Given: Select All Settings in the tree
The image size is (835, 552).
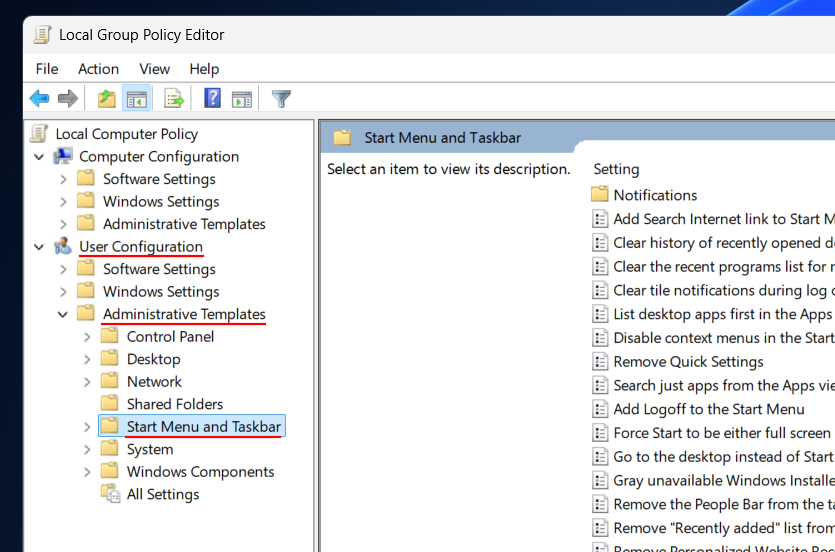Looking at the screenshot, I should (x=162, y=494).
